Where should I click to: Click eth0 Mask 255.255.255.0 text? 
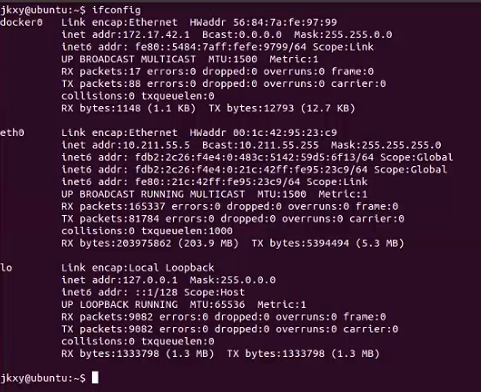[386, 145]
